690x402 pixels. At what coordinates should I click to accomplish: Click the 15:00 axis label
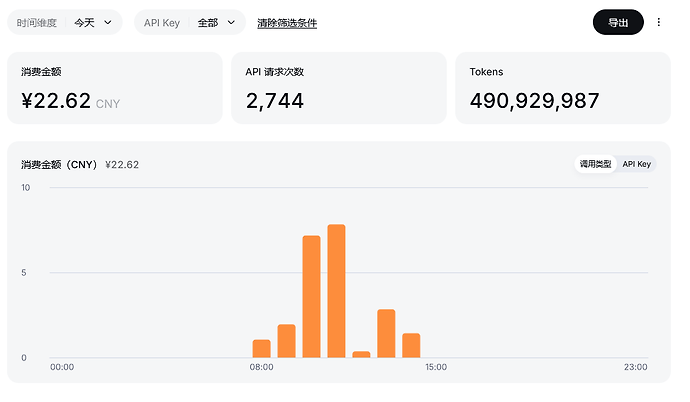436,367
